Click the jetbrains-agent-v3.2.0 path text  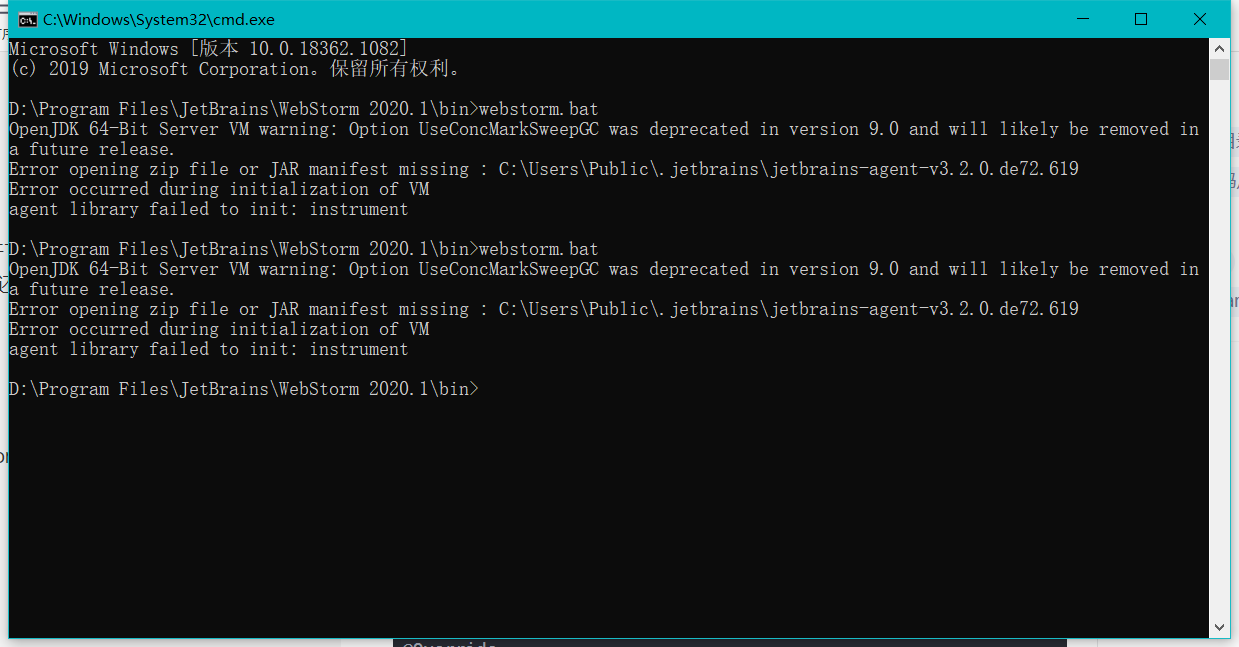(x=950, y=168)
